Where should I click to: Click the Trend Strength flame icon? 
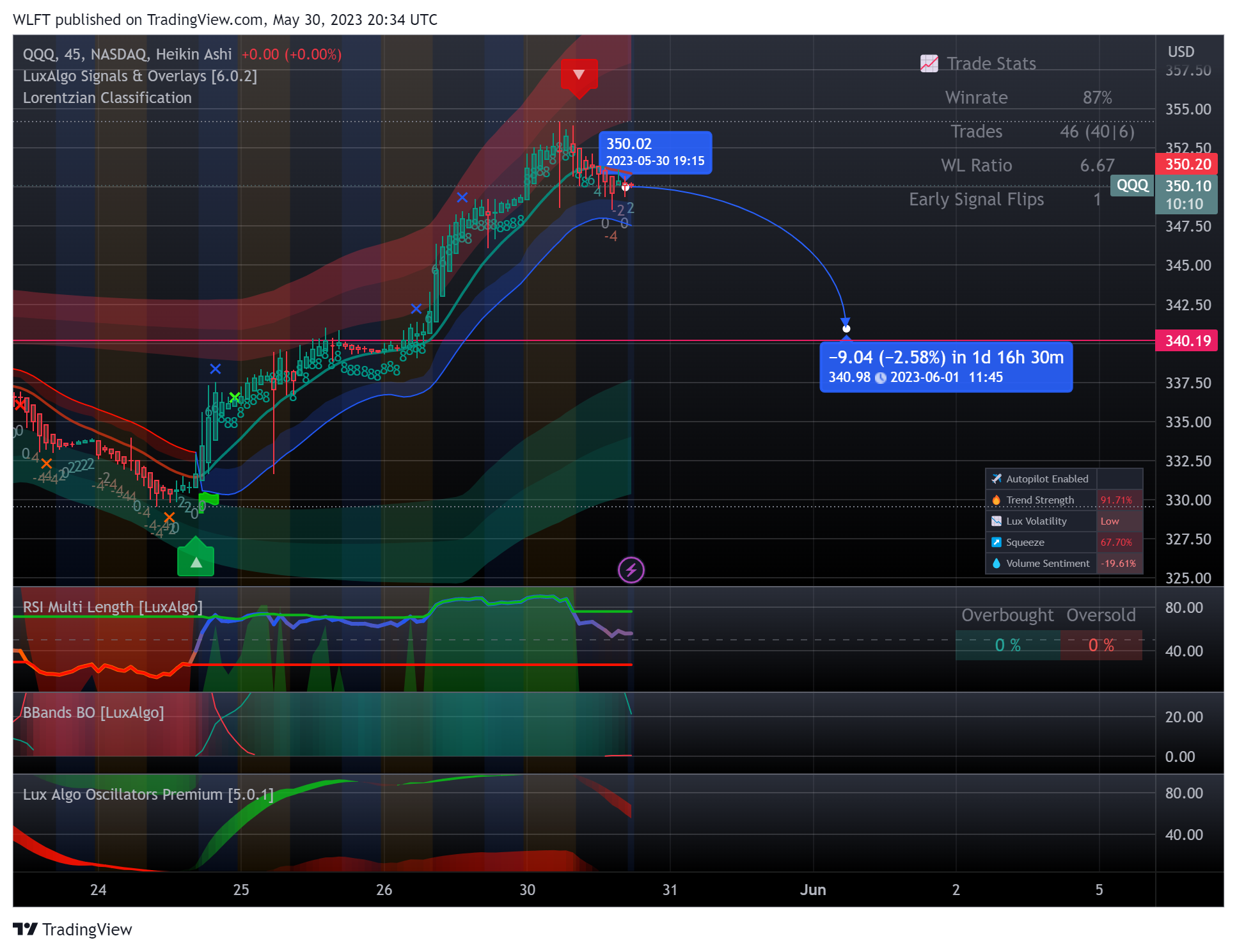996,500
